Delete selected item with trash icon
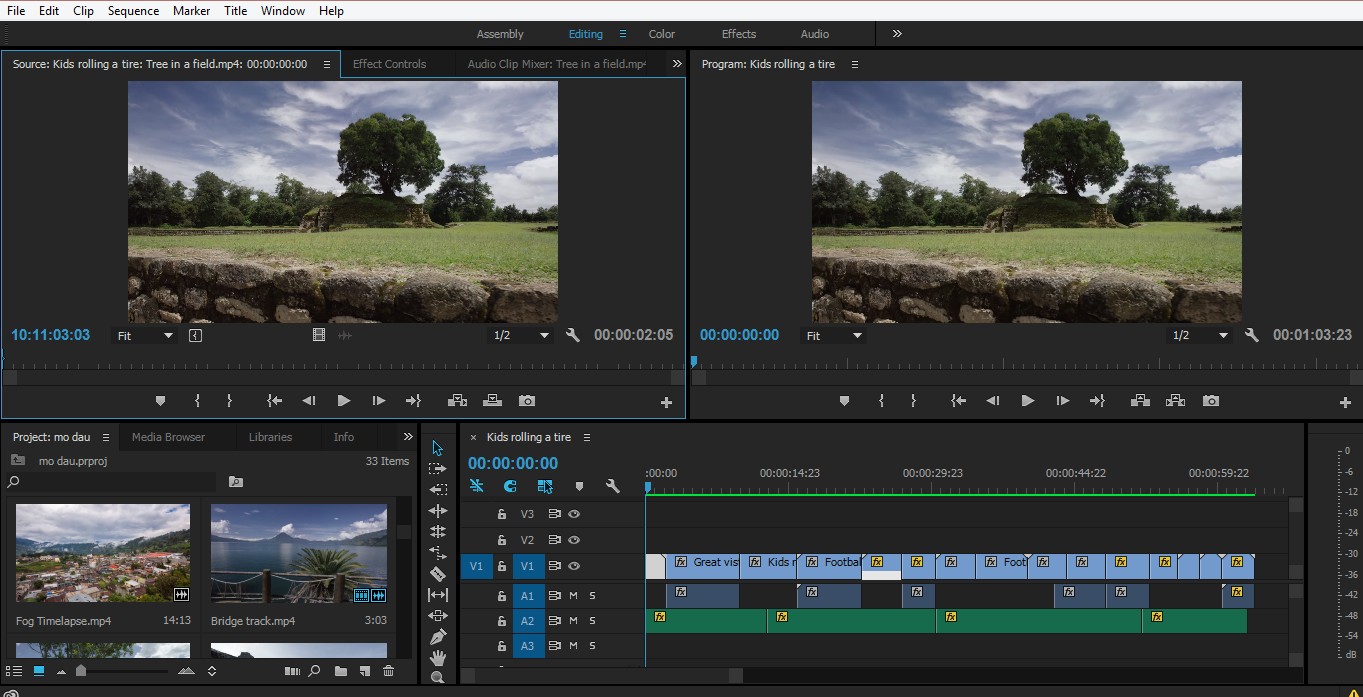 (x=389, y=671)
